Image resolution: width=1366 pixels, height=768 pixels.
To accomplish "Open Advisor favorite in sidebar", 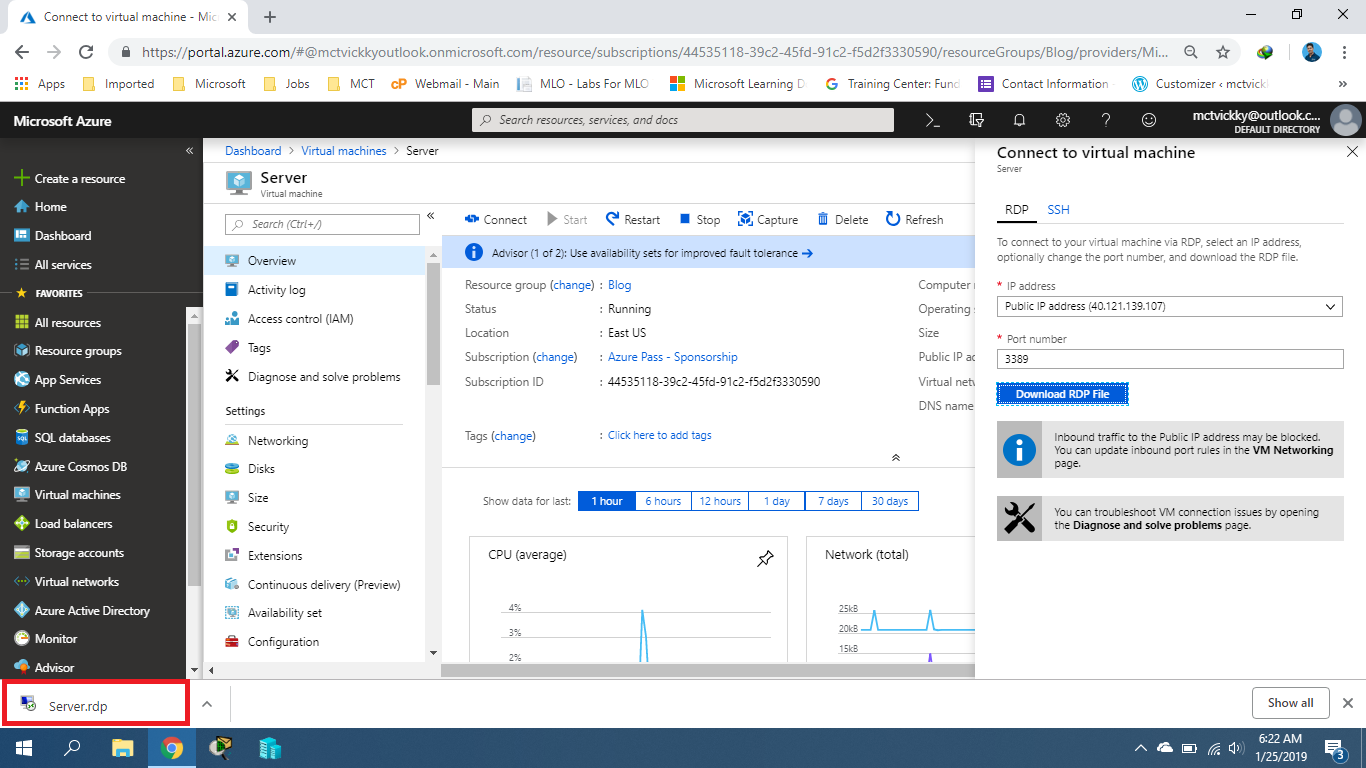I will pos(44,668).
